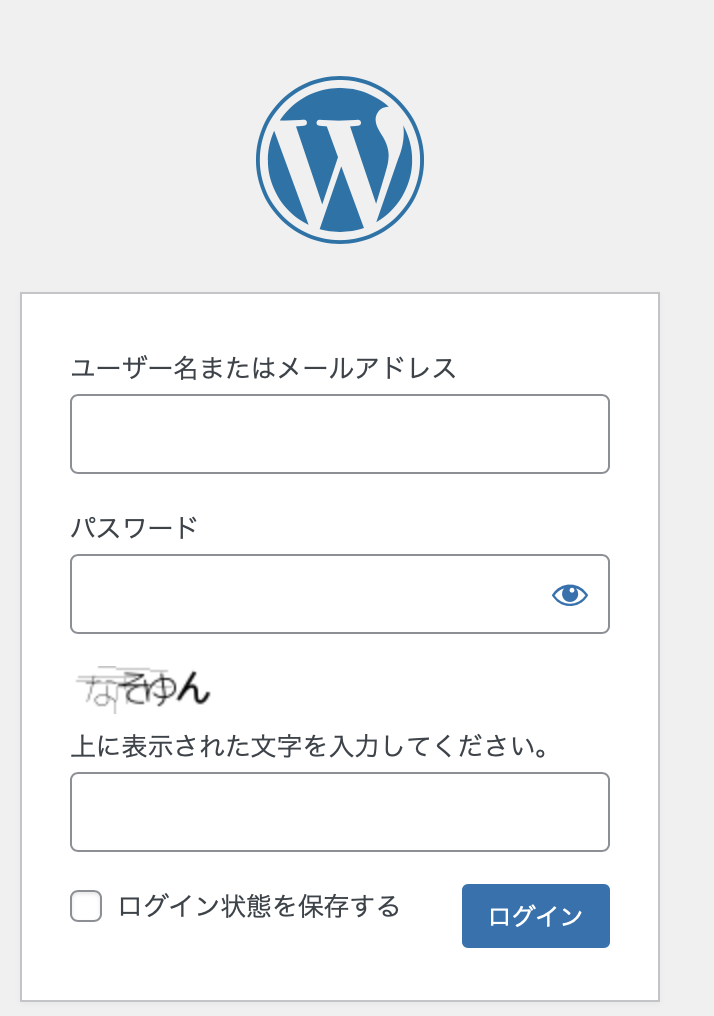
Task: Click the distorted hiragana CAPTCHA picture
Action: tap(143, 688)
